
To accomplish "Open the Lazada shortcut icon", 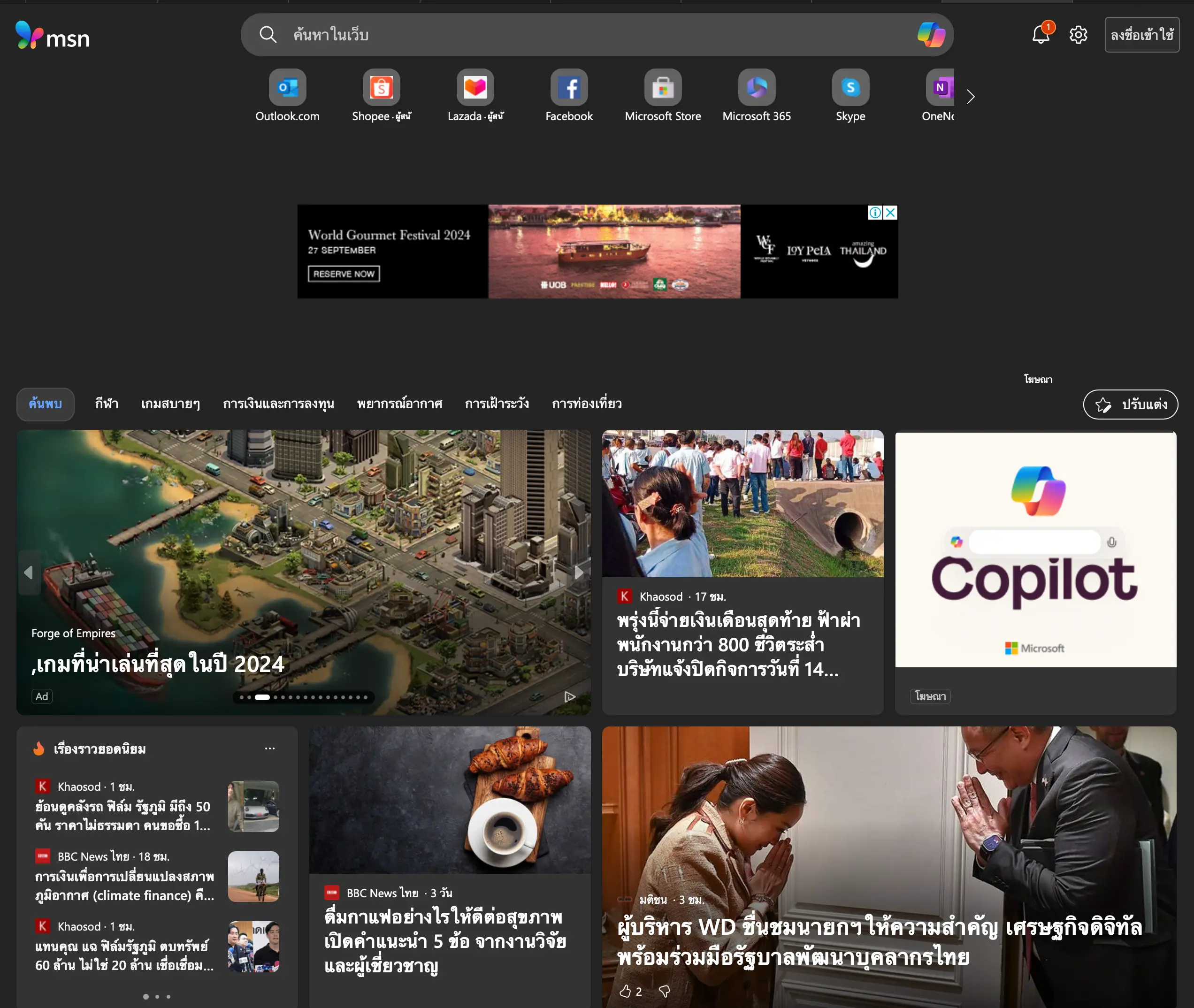I will coord(475,88).
